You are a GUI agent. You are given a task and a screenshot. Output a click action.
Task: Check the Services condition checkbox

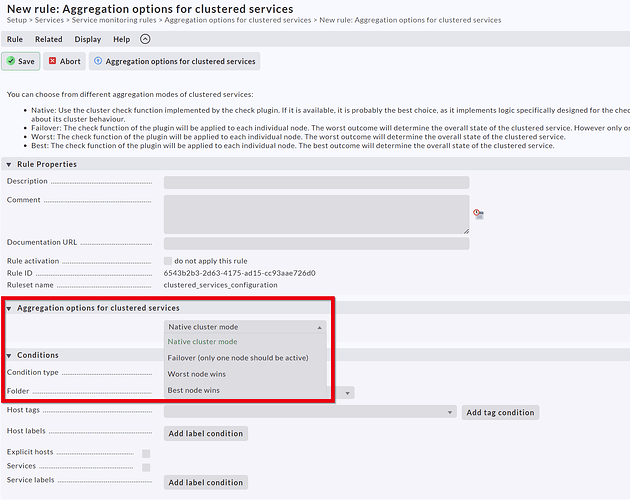coord(146,467)
